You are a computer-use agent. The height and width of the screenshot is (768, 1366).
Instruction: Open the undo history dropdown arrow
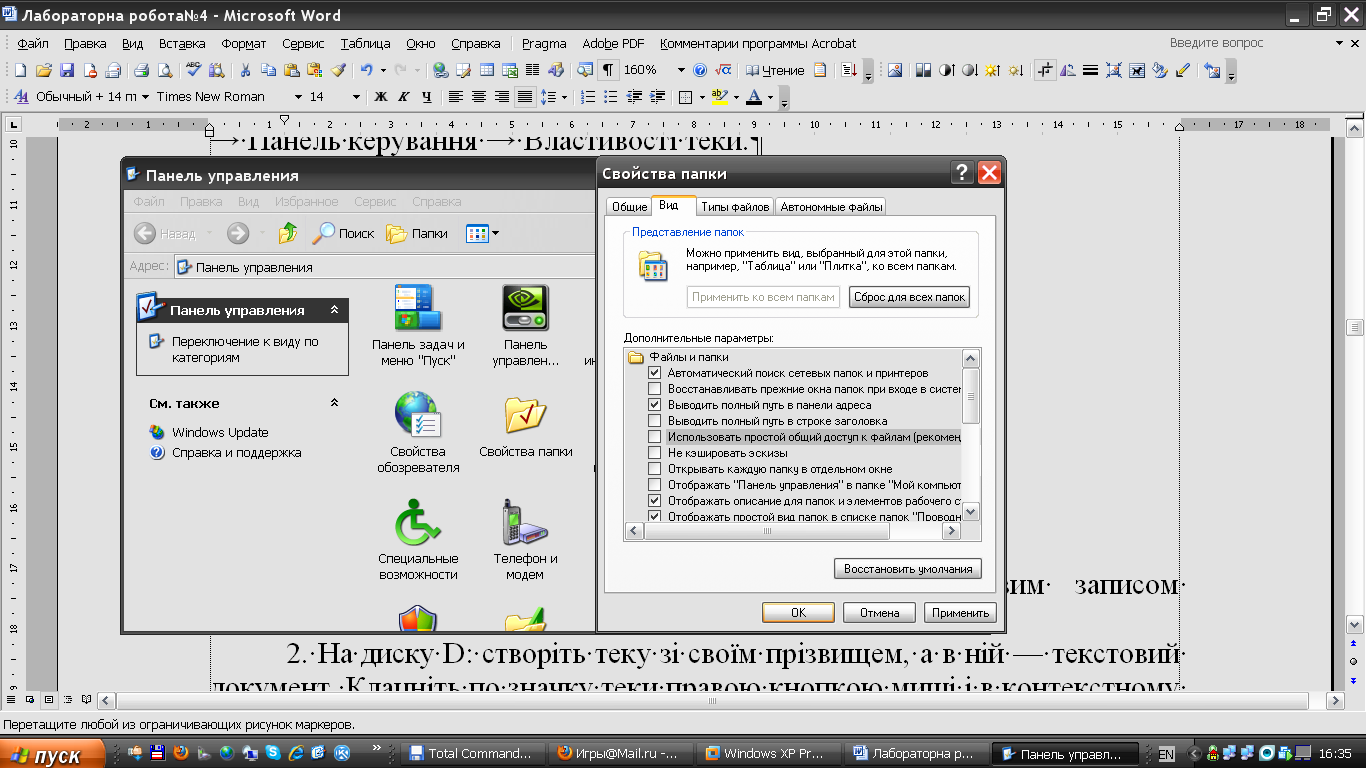pyautogui.click(x=382, y=70)
